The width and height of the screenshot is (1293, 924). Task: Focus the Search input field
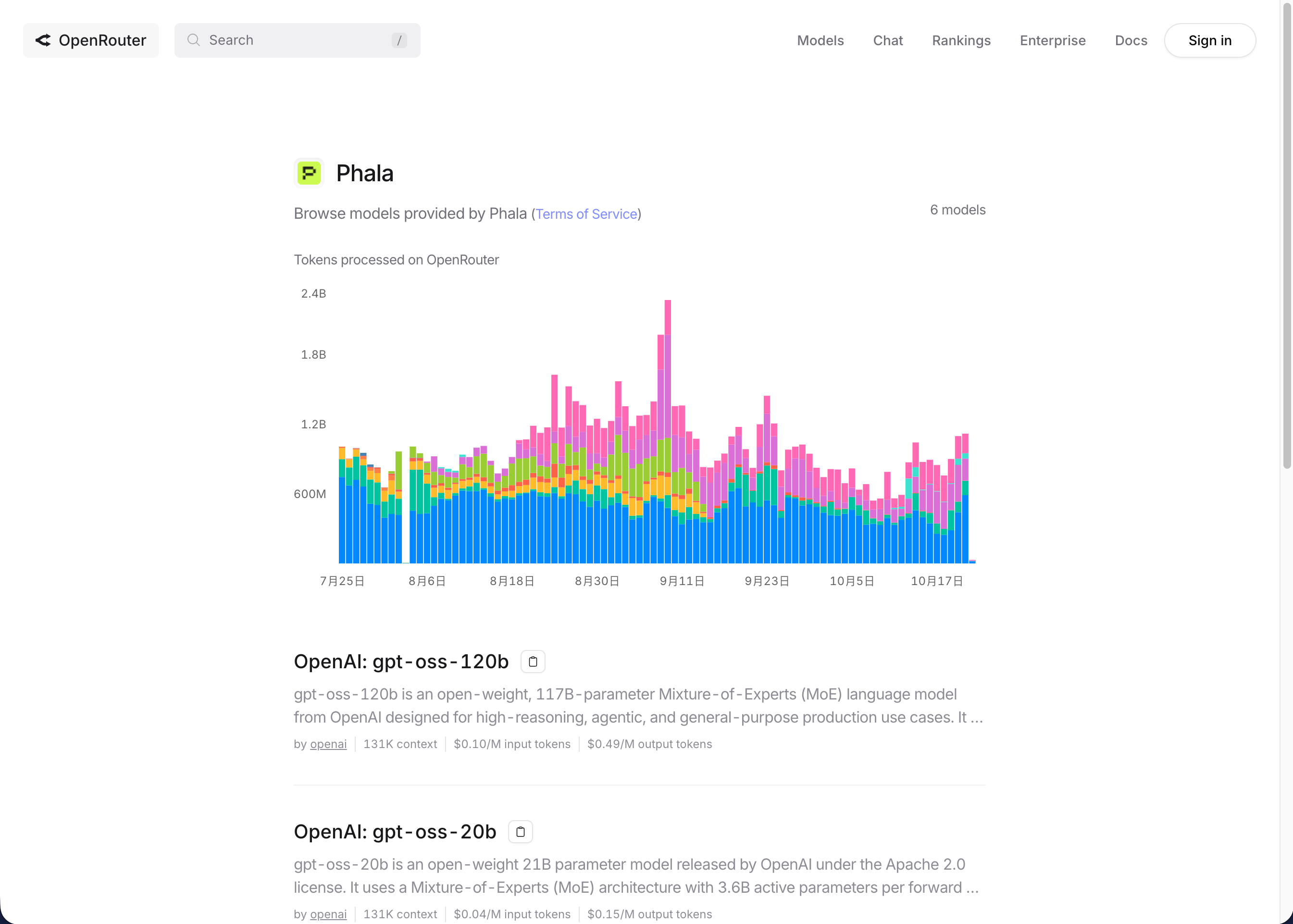(296, 40)
